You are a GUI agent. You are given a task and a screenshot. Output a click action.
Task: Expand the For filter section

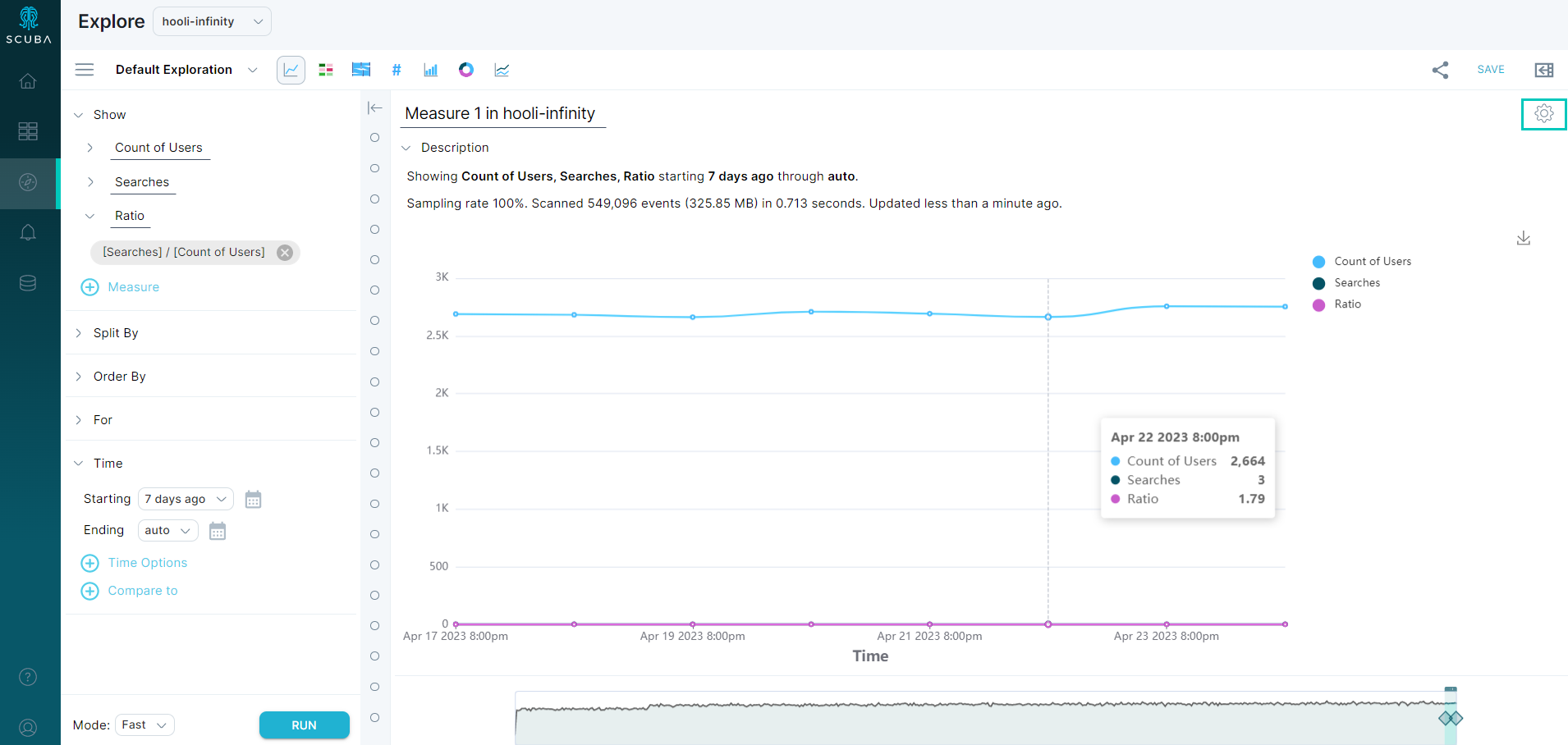click(79, 420)
